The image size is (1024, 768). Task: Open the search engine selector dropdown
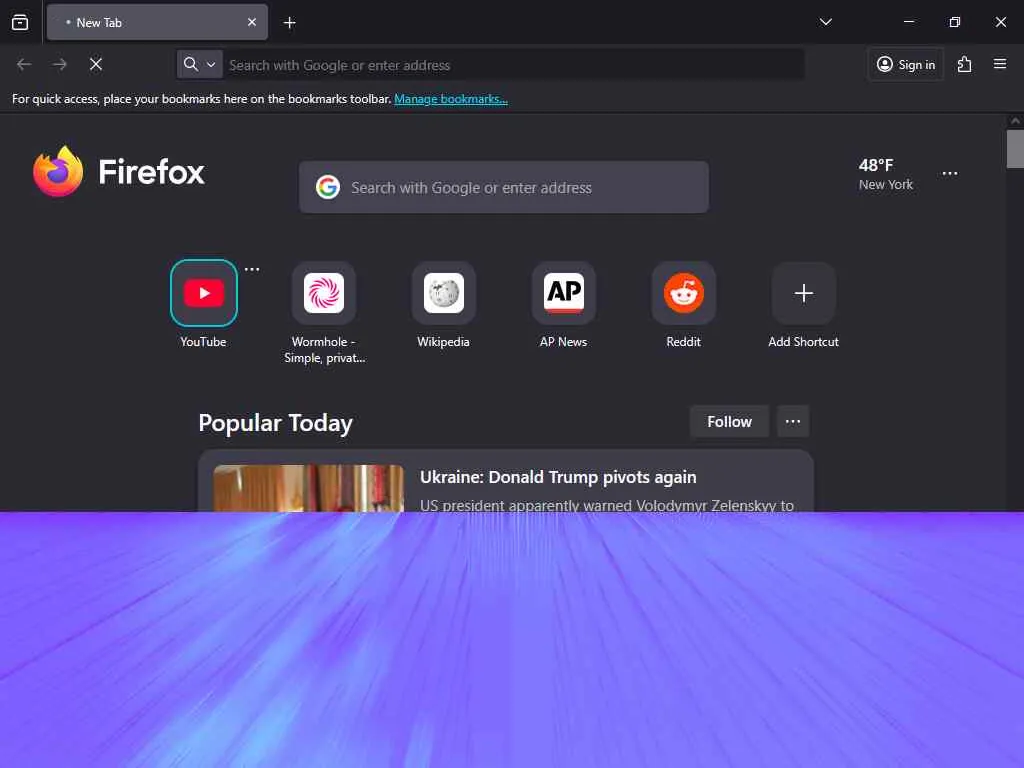[x=200, y=64]
